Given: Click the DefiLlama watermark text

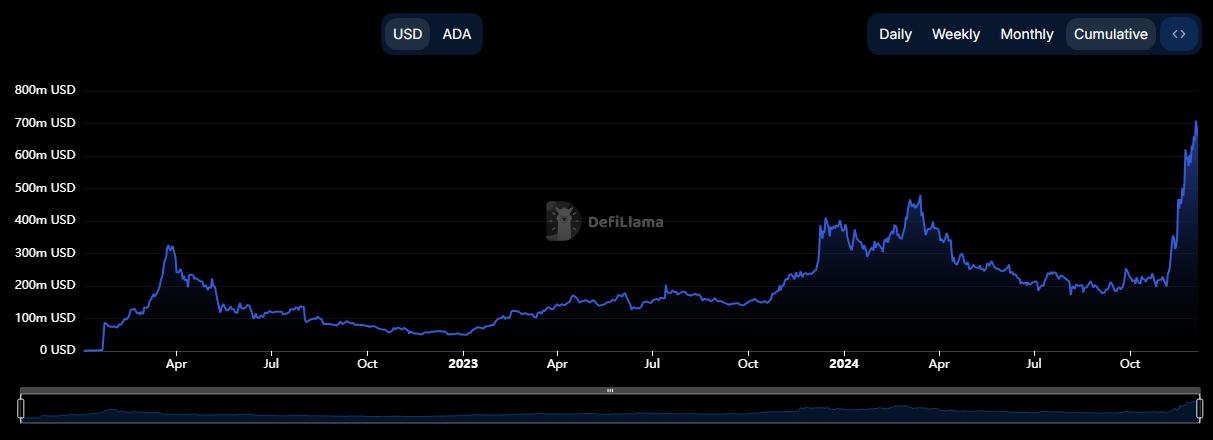Looking at the screenshot, I should [x=625, y=222].
